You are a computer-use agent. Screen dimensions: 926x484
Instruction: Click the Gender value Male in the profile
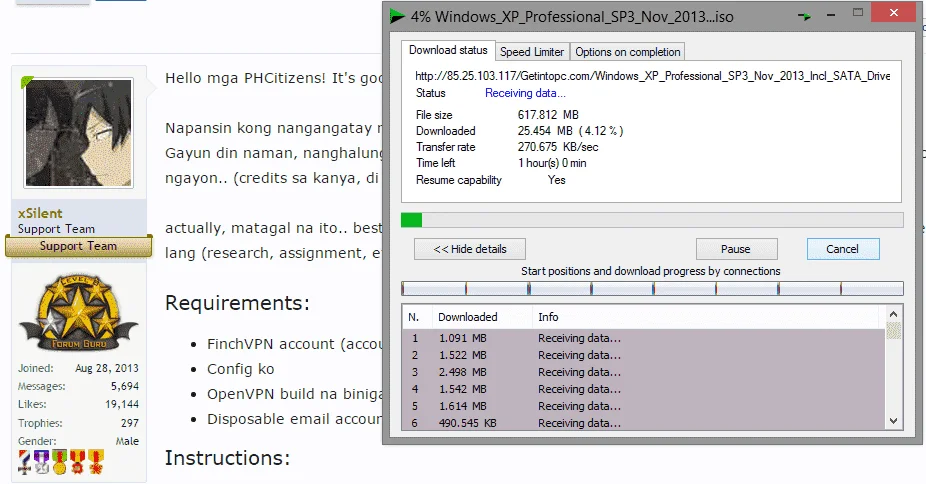127,441
